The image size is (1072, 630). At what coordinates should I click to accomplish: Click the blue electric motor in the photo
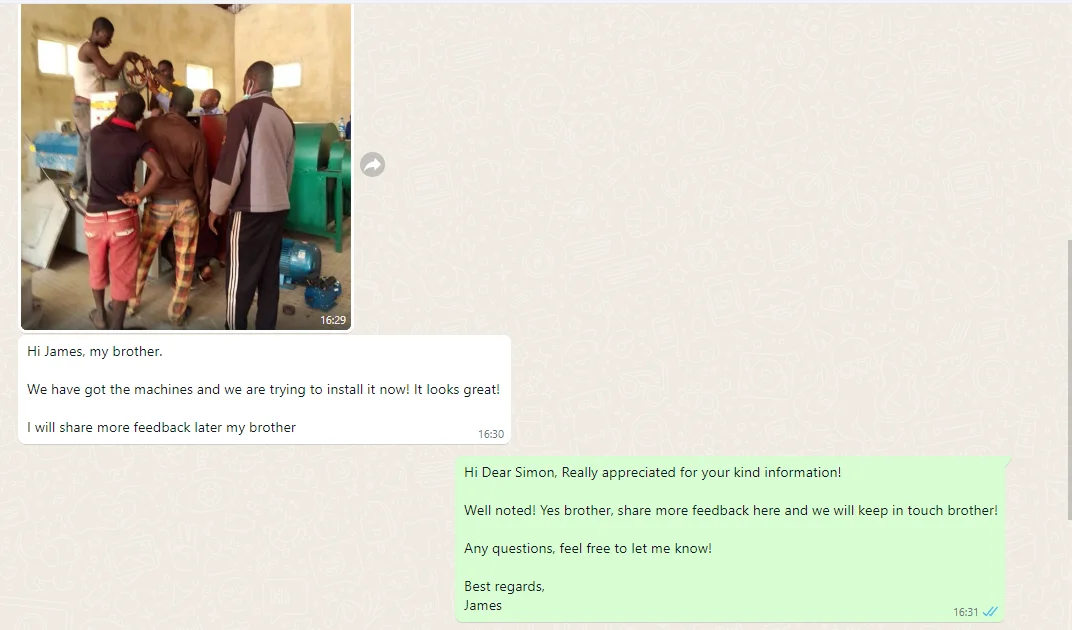(301, 261)
